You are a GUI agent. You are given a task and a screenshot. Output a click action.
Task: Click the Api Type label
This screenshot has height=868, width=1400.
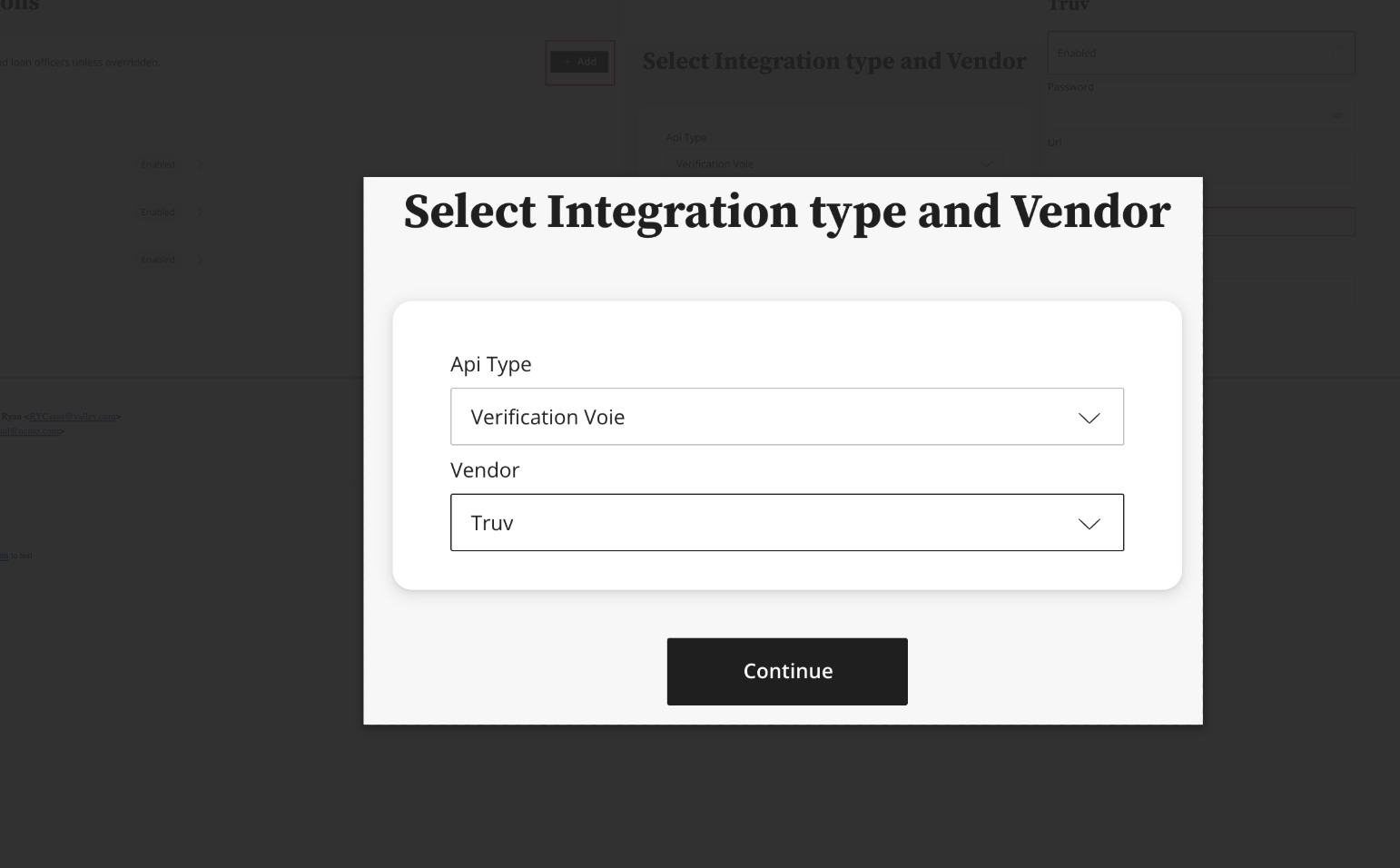pos(491,364)
